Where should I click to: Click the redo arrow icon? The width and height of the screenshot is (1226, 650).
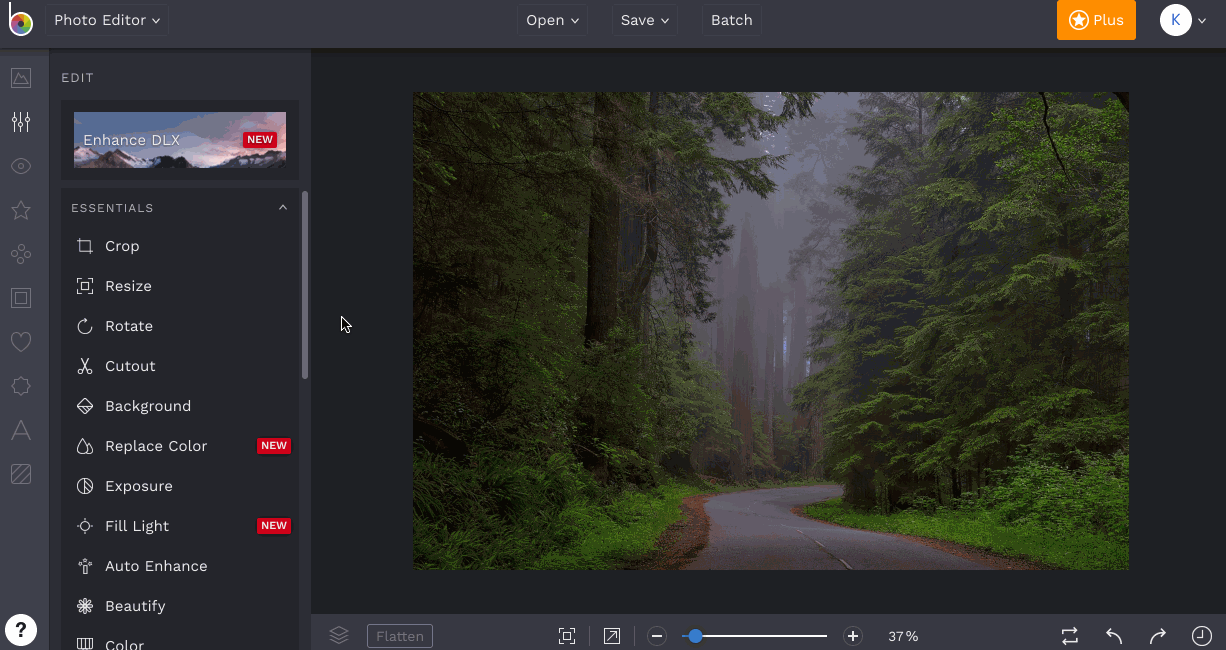[1158, 636]
